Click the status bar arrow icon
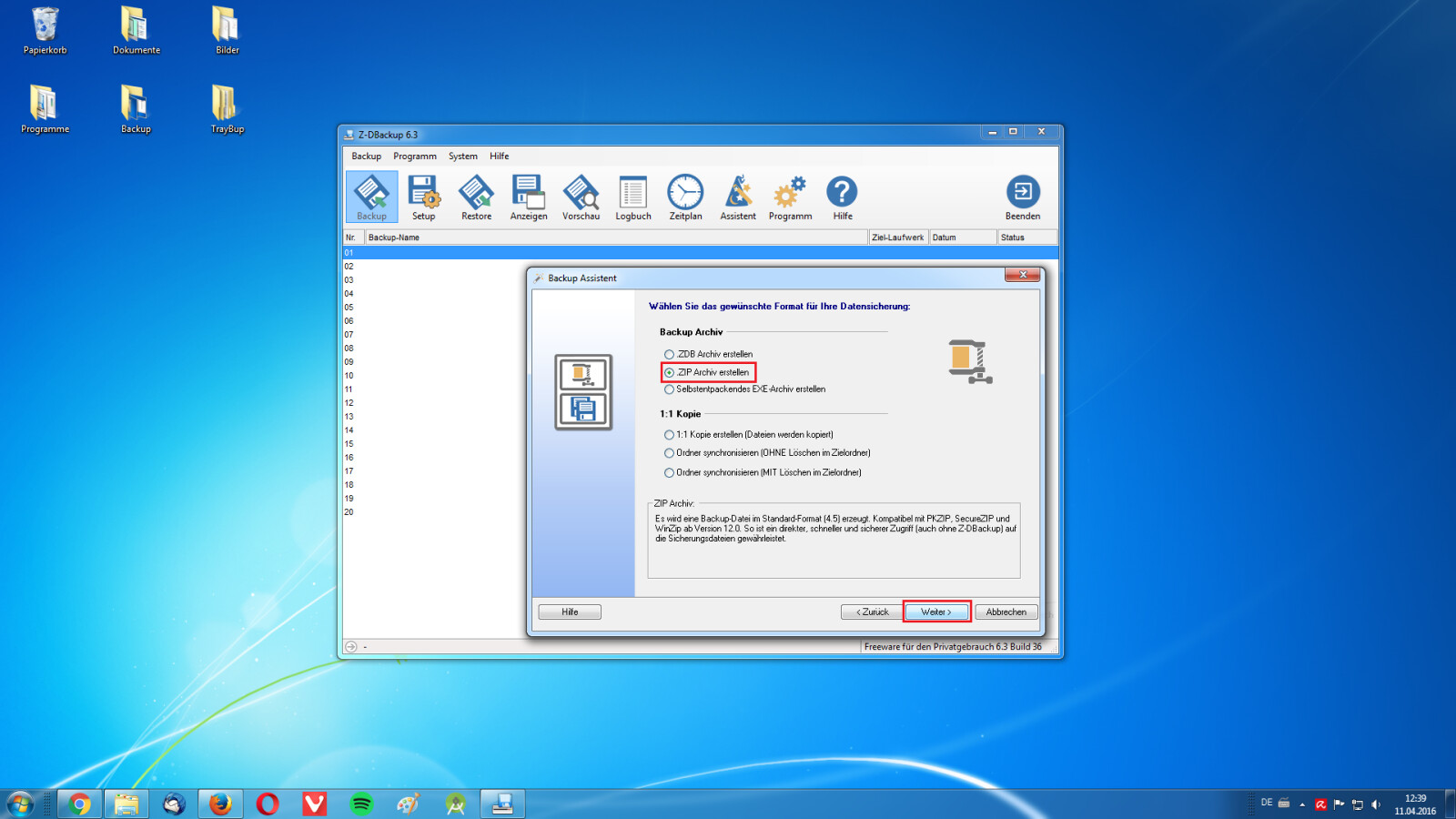This screenshot has width=1456, height=819. click(x=350, y=647)
